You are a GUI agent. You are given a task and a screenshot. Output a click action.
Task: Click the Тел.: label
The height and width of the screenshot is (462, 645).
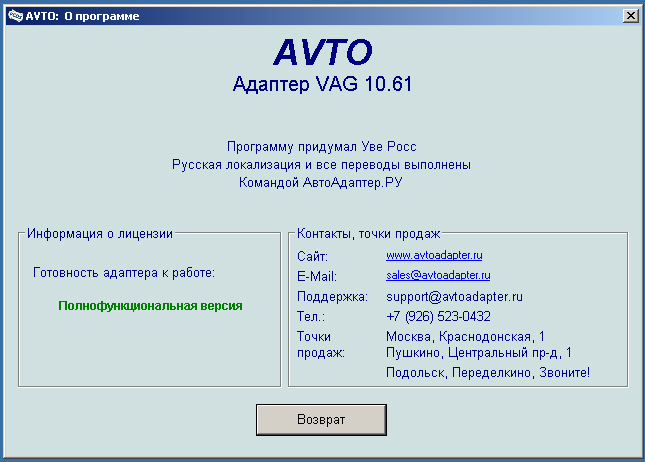pyautogui.click(x=311, y=316)
